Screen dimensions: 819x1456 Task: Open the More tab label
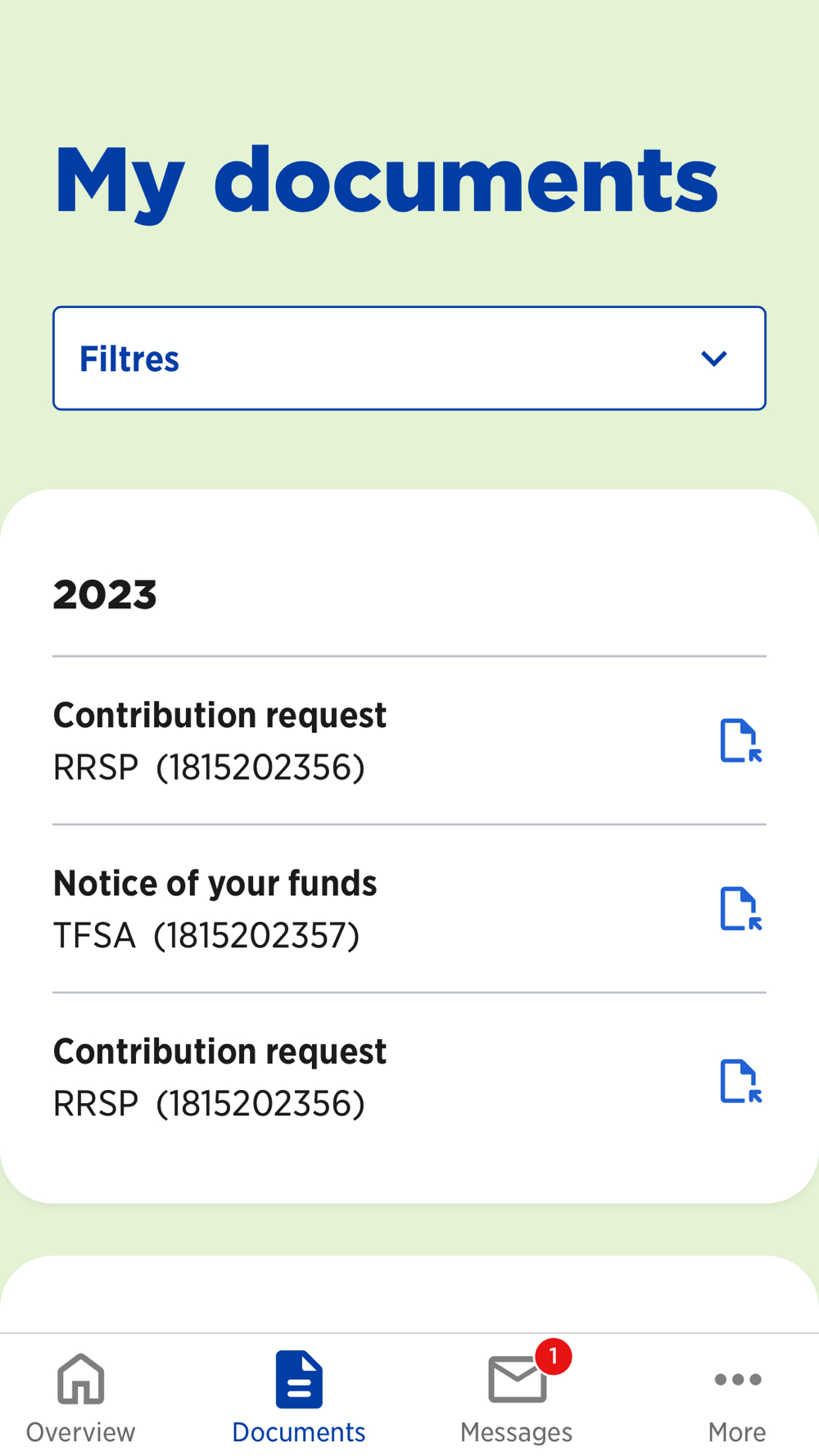tap(737, 1431)
